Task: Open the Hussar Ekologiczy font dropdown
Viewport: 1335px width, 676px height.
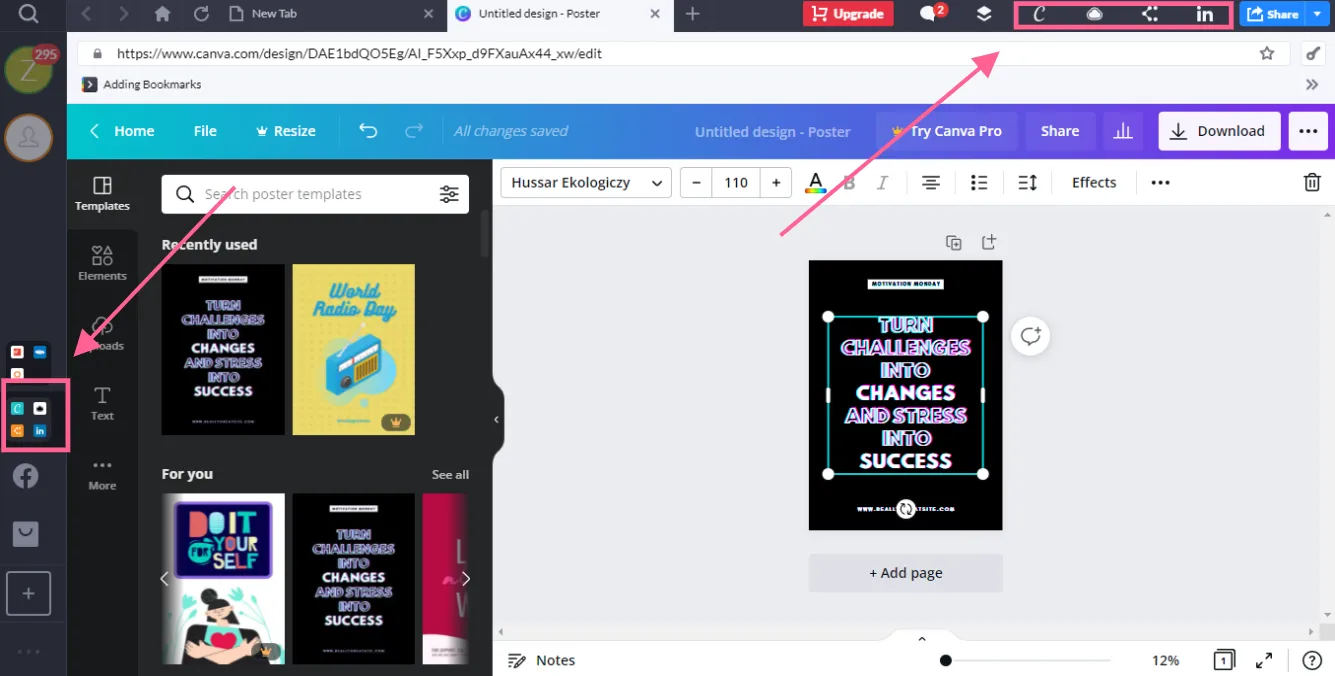Action: (x=586, y=183)
